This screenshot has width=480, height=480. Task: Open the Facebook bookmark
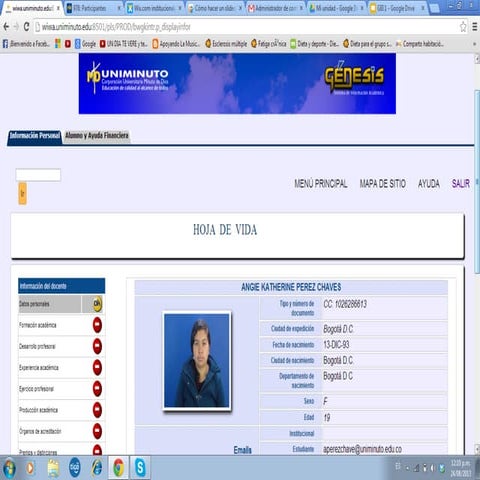(26, 44)
